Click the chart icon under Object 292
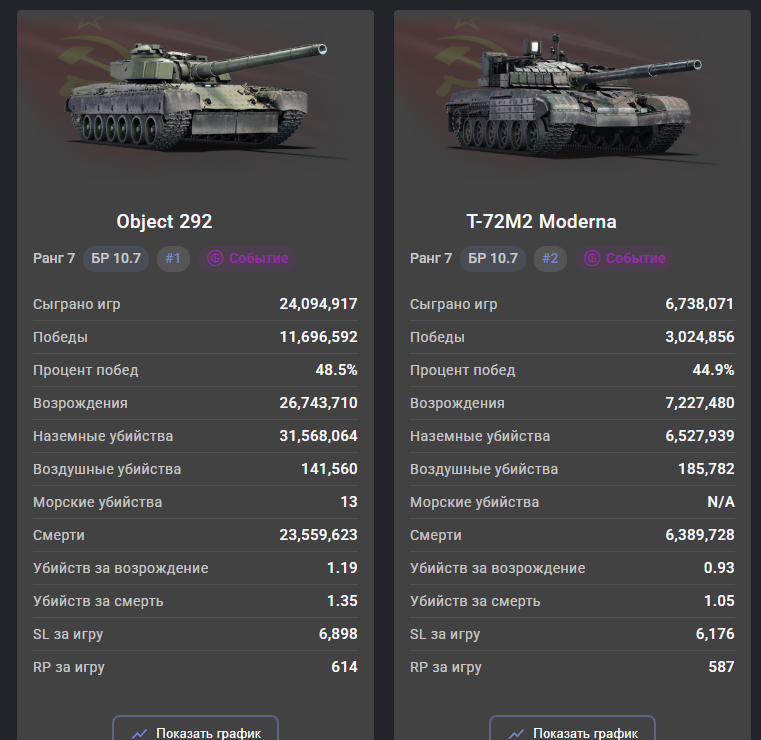 pos(140,733)
